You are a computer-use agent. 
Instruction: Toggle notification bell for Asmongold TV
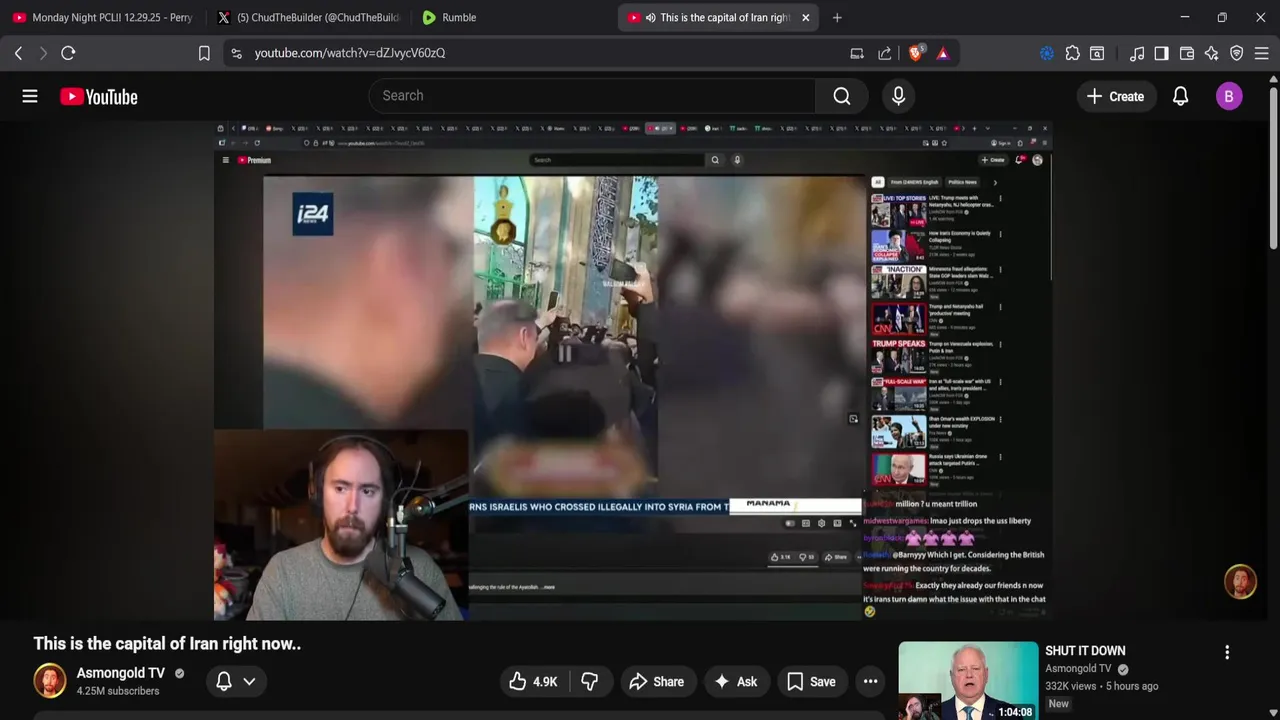tap(224, 682)
